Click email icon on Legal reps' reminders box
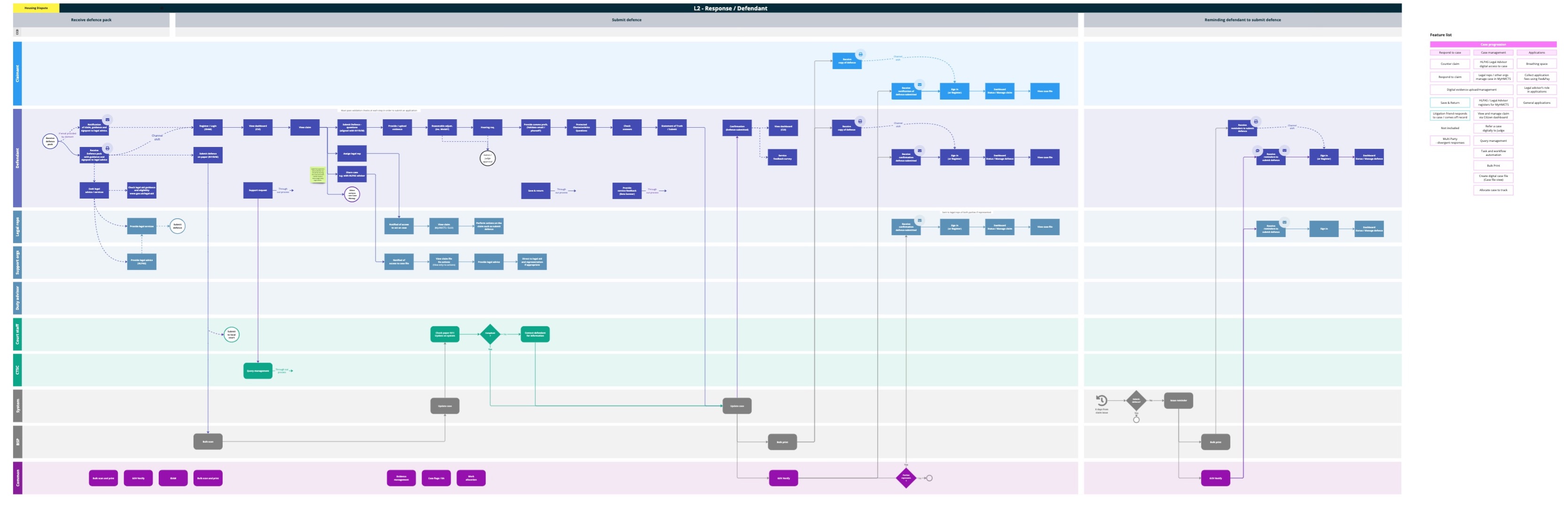 click(1284, 222)
